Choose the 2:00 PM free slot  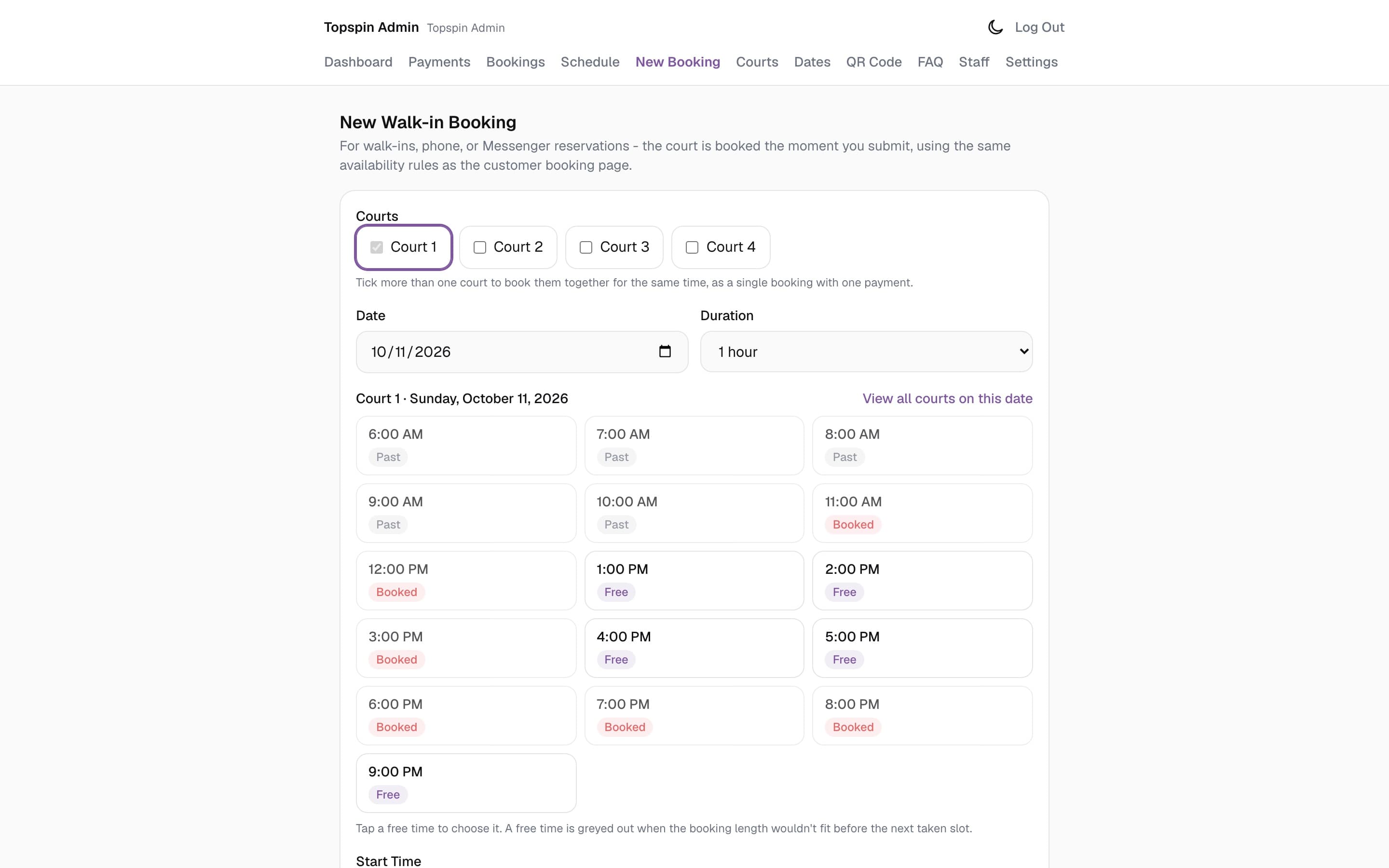(x=922, y=581)
